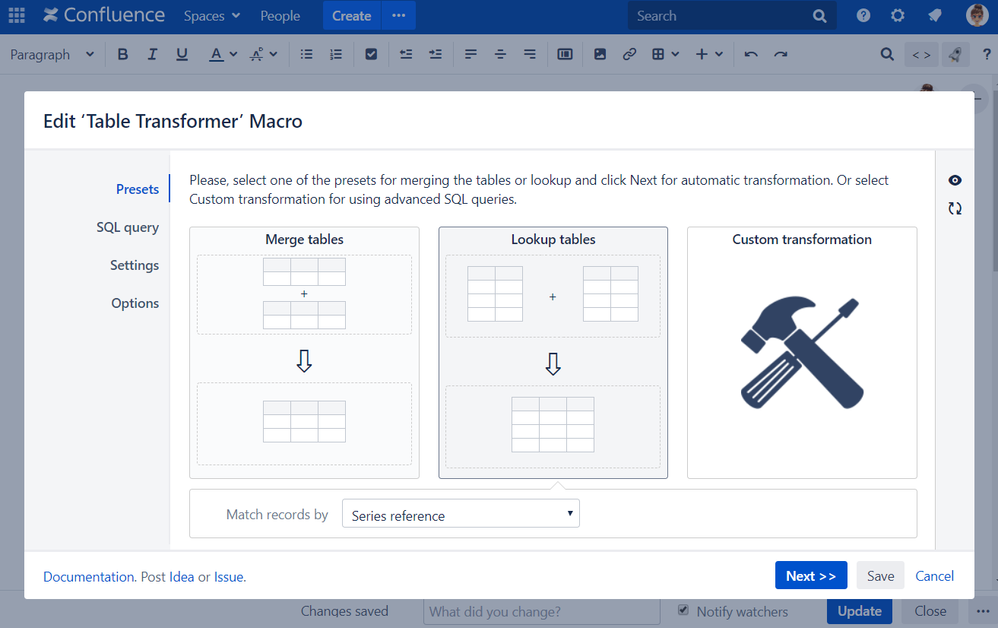Screen dimensions: 998x628
Task: Refresh the macro preview
Action: (955, 208)
